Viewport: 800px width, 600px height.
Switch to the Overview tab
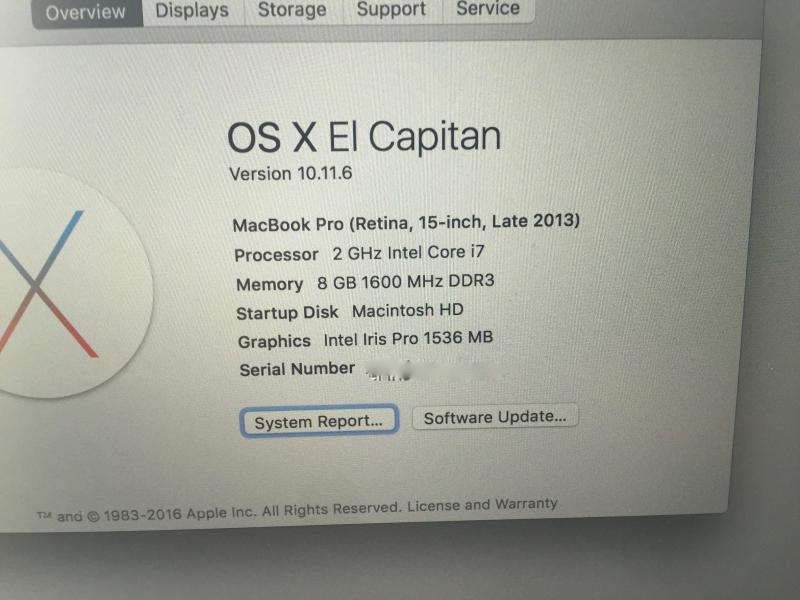[x=87, y=12]
